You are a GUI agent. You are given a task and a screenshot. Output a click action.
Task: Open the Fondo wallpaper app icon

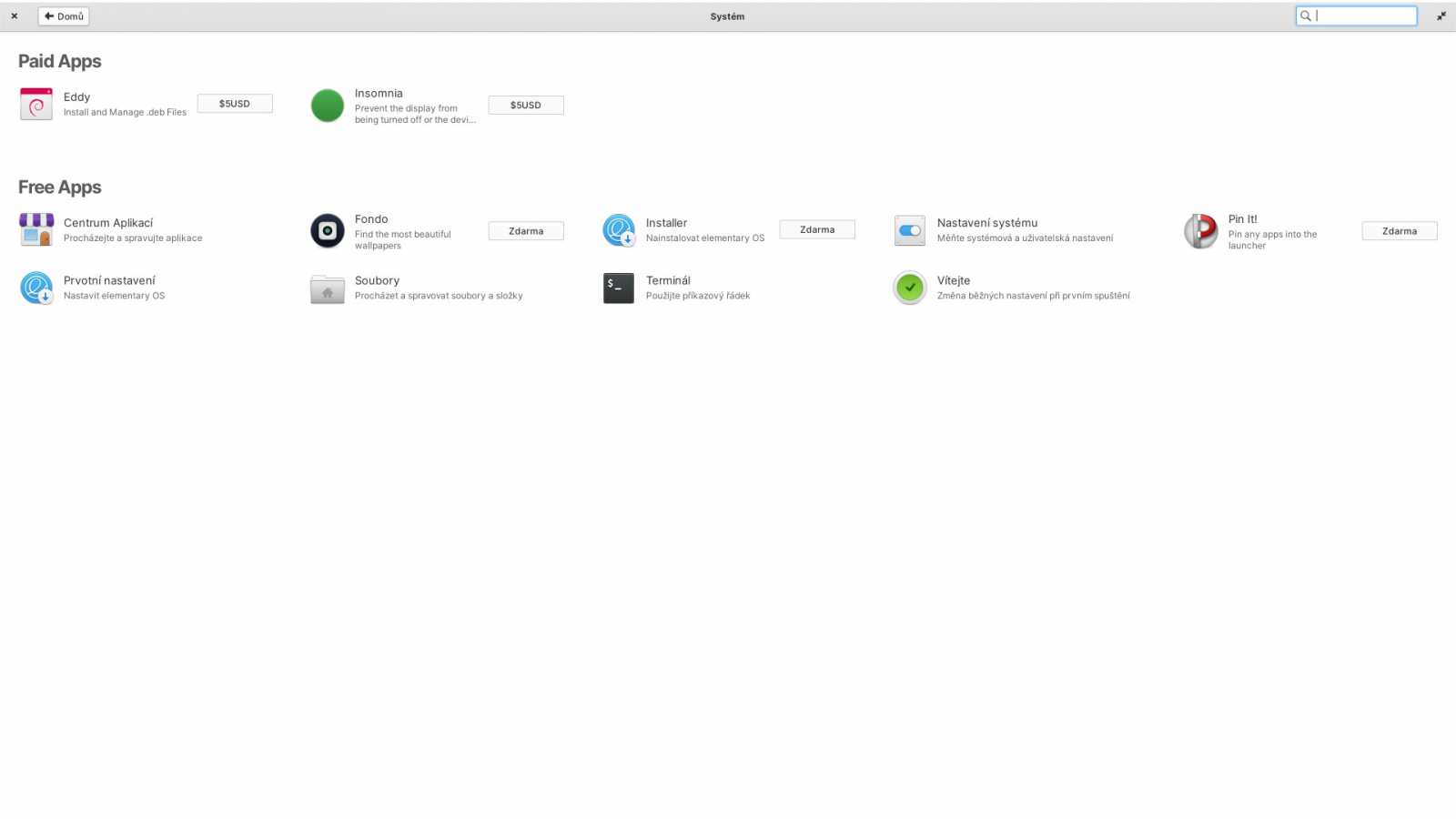click(328, 231)
